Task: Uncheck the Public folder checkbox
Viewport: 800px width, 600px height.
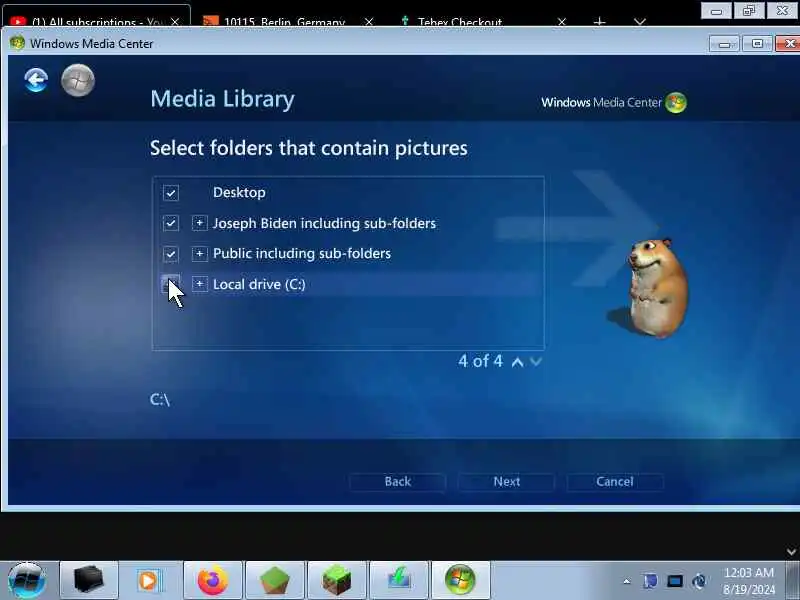Action: (x=170, y=254)
